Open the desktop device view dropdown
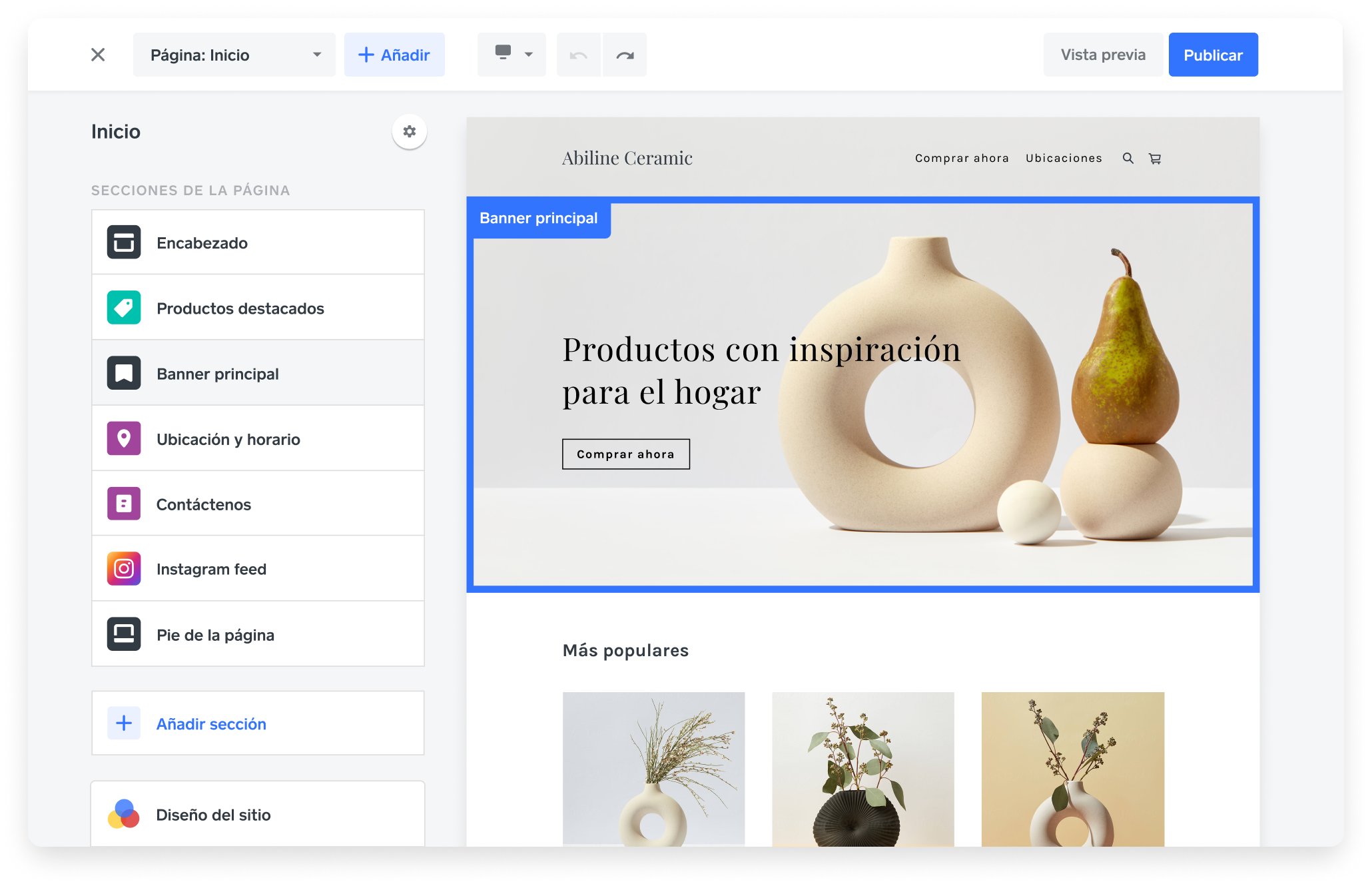 512,55
